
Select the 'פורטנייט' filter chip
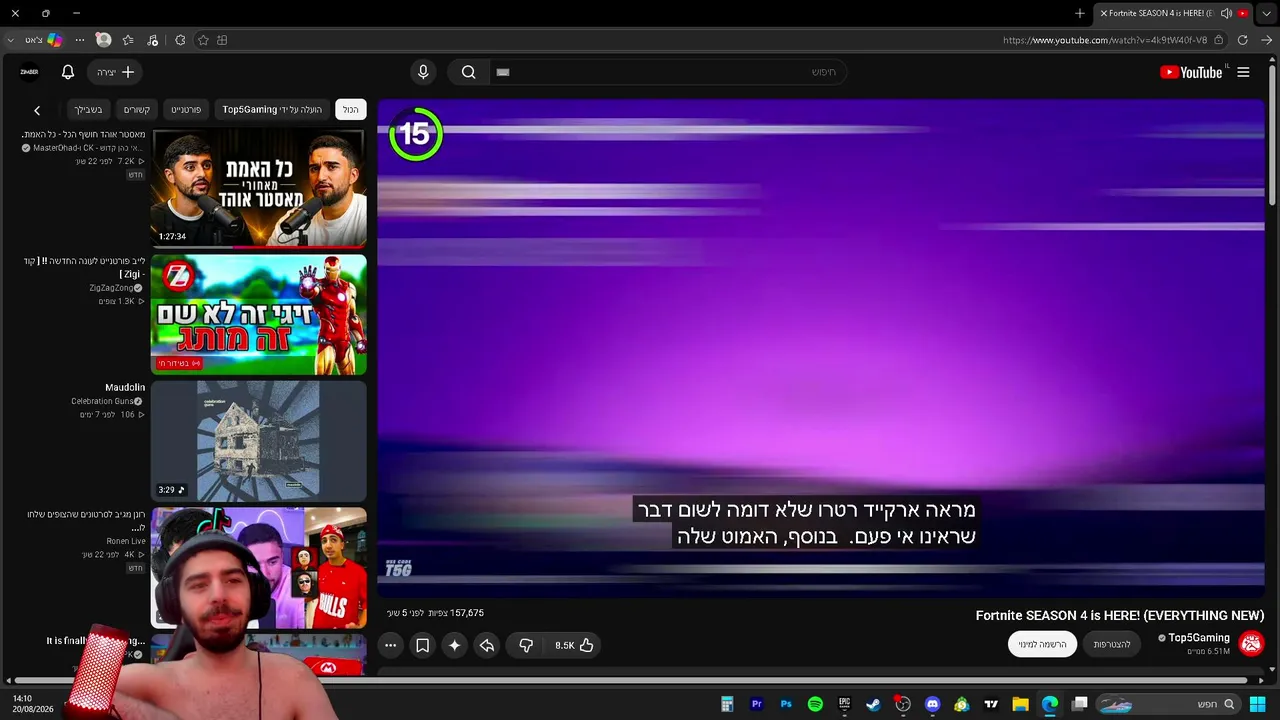[186, 109]
